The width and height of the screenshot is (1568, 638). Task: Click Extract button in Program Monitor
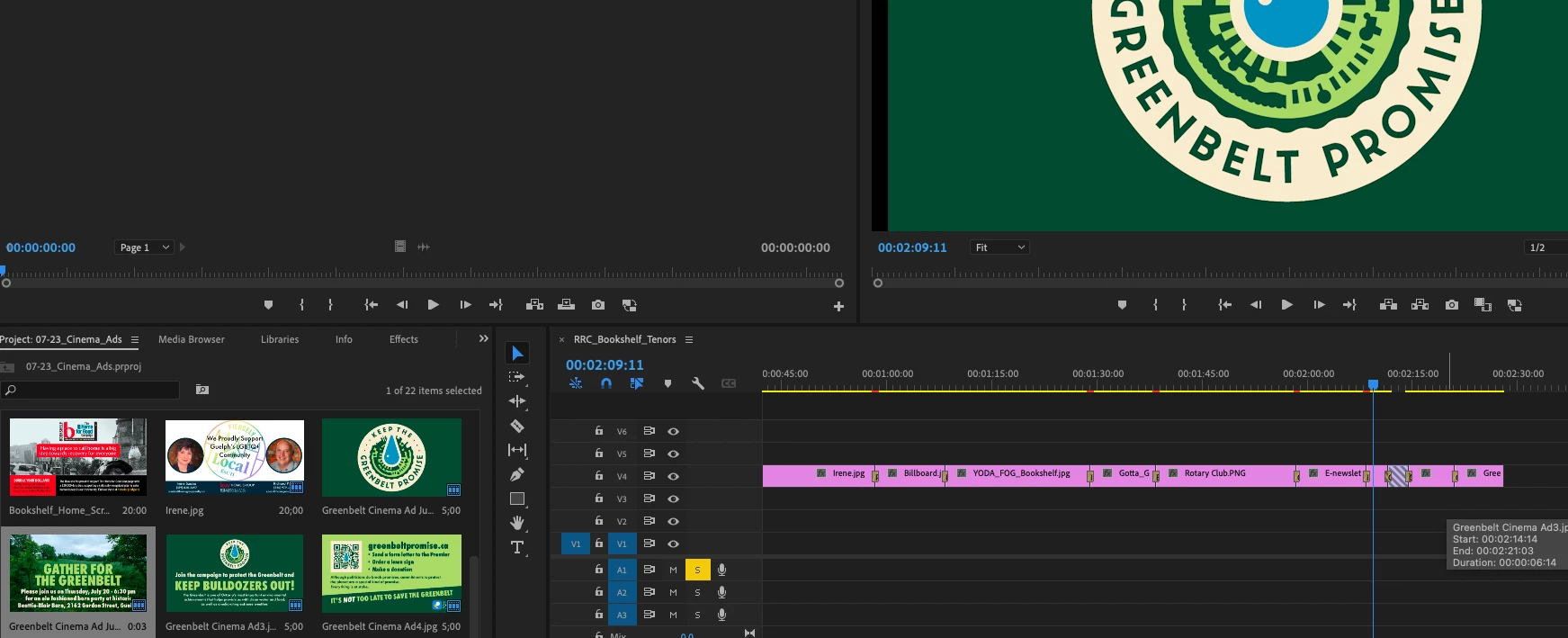1420,305
